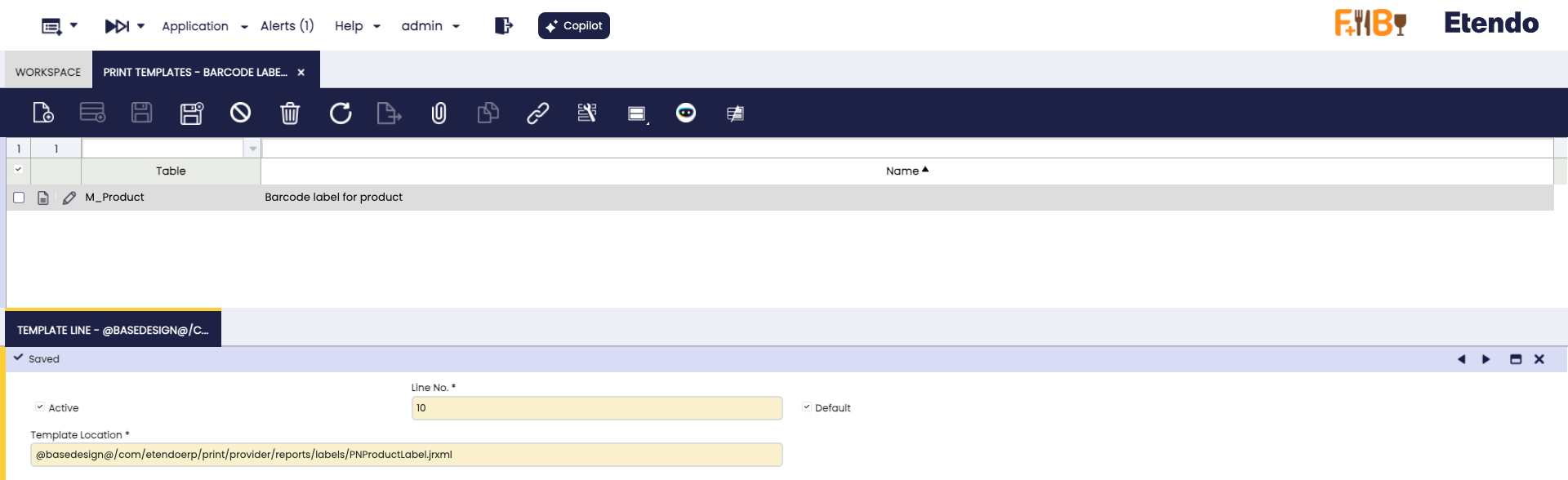The image size is (1568, 480).
Task: Toggle the Default checkbox
Action: (806, 407)
